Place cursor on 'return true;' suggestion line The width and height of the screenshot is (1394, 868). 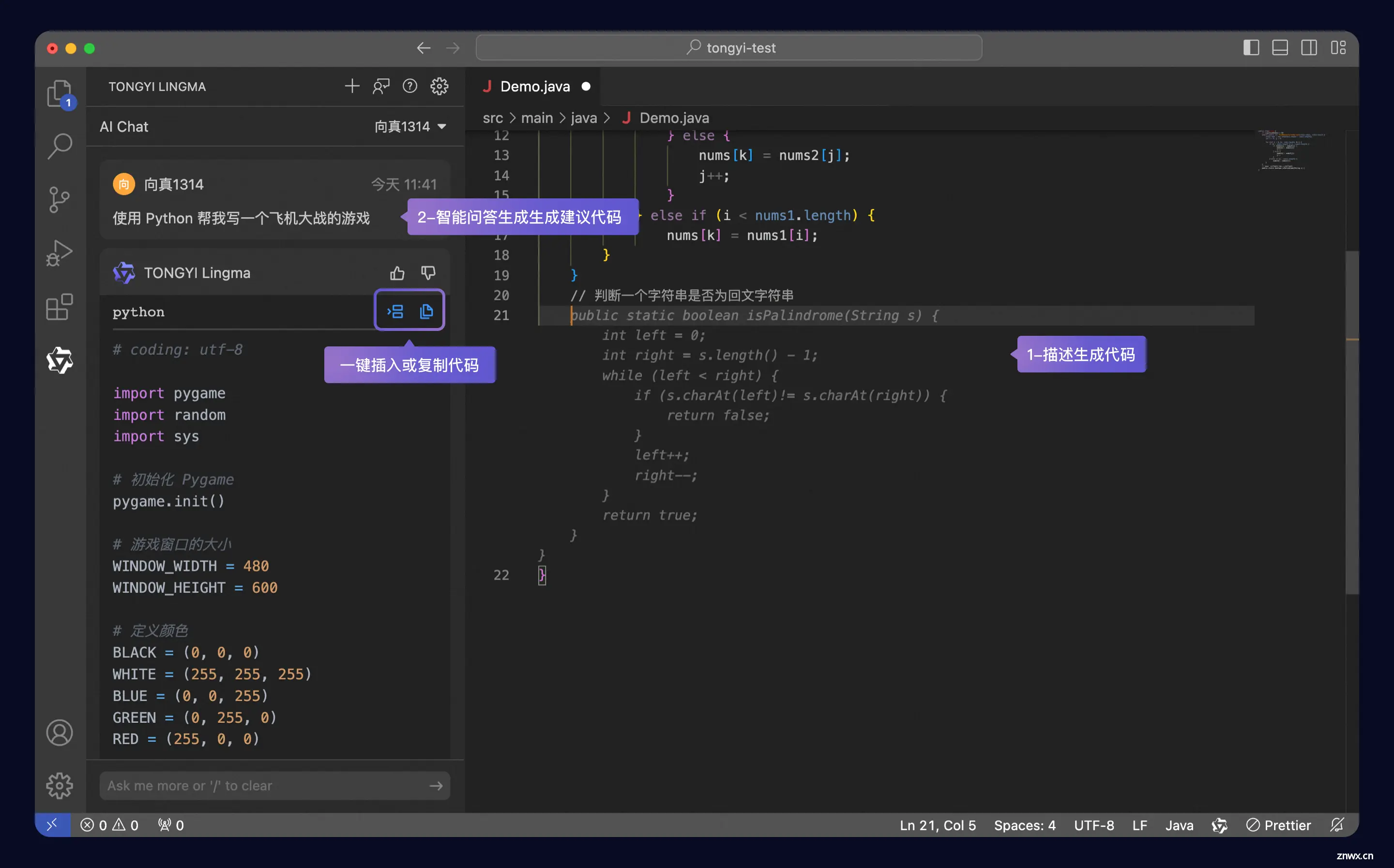tap(650, 515)
